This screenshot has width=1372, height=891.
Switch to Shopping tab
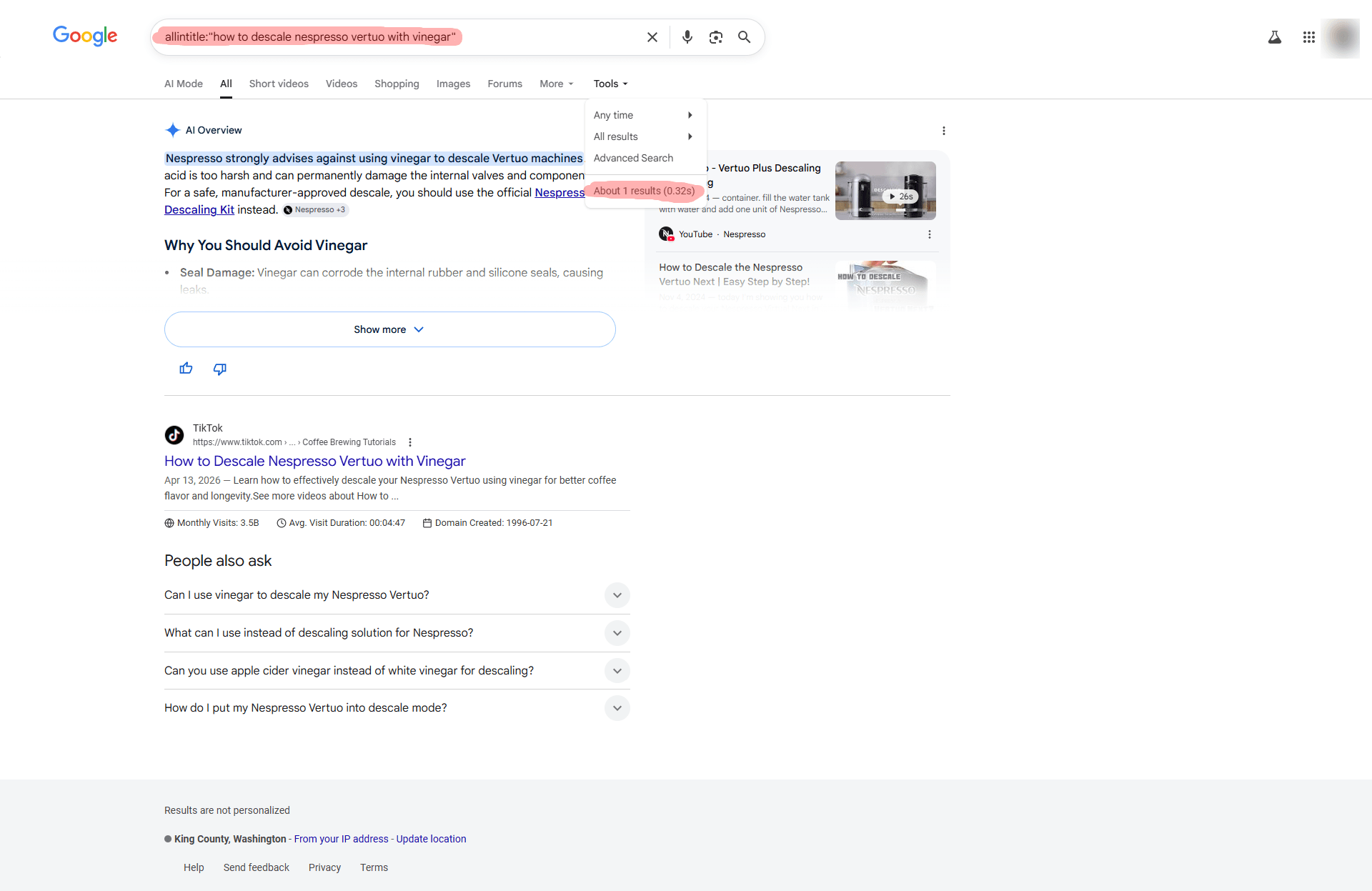pos(397,84)
